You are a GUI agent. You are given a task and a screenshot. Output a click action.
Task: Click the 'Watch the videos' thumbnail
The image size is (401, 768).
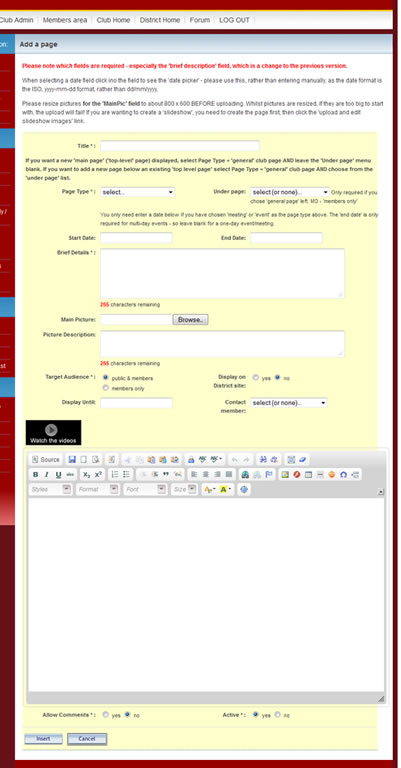53,432
